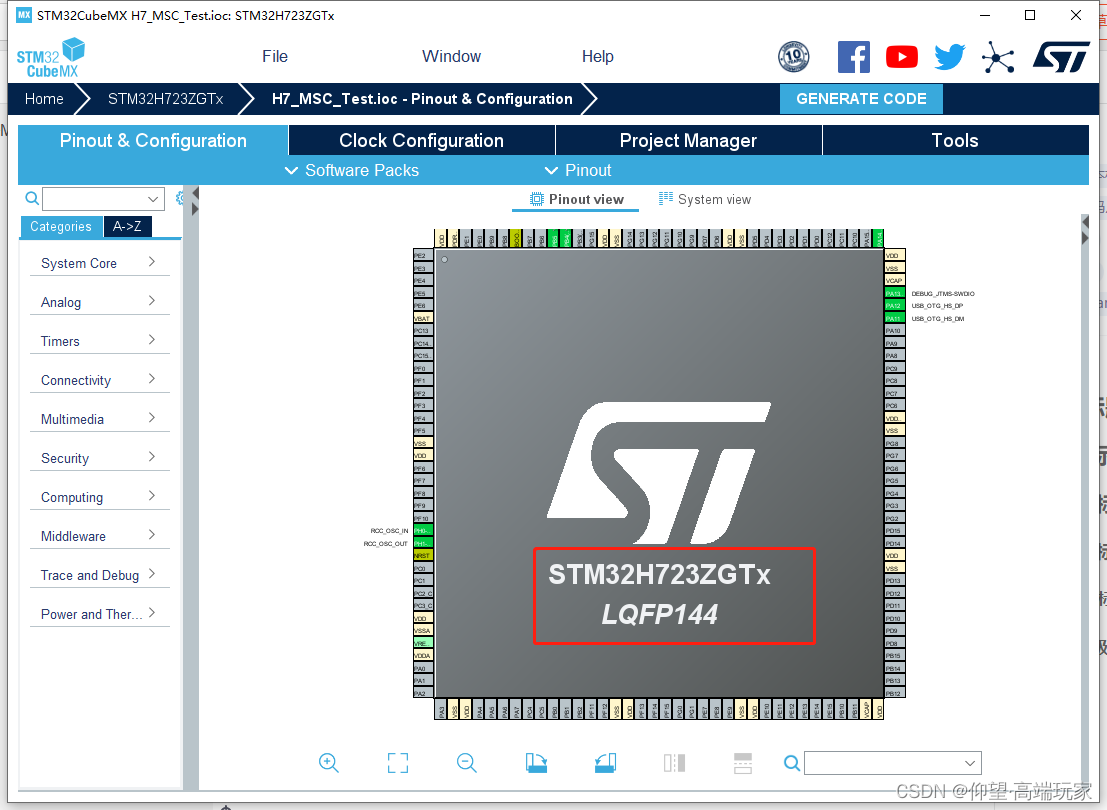The image size is (1107, 810).
Task: Expand Computing category
Action: click(100, 497)
